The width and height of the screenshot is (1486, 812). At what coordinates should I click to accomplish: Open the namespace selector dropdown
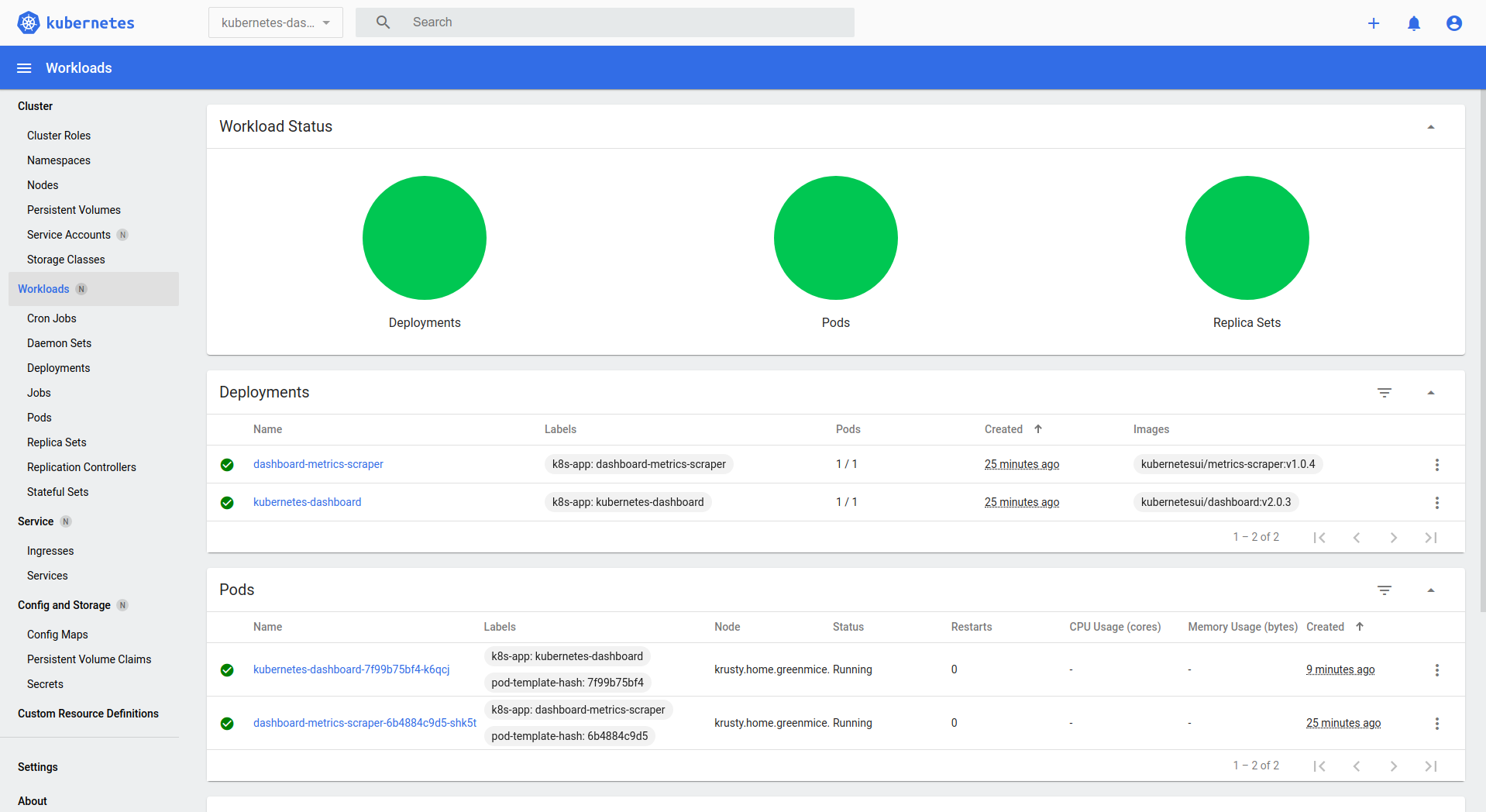click(276, 23)
